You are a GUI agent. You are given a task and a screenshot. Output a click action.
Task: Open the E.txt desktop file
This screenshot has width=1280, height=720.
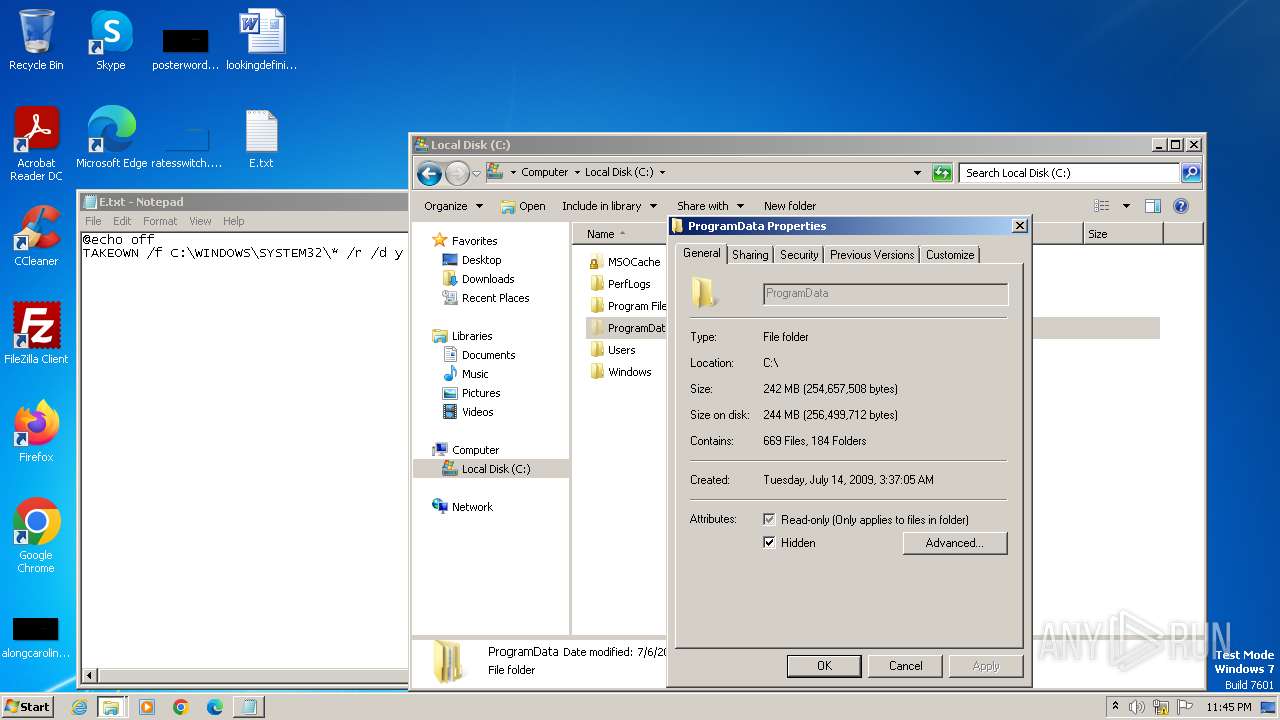point(261,138)
